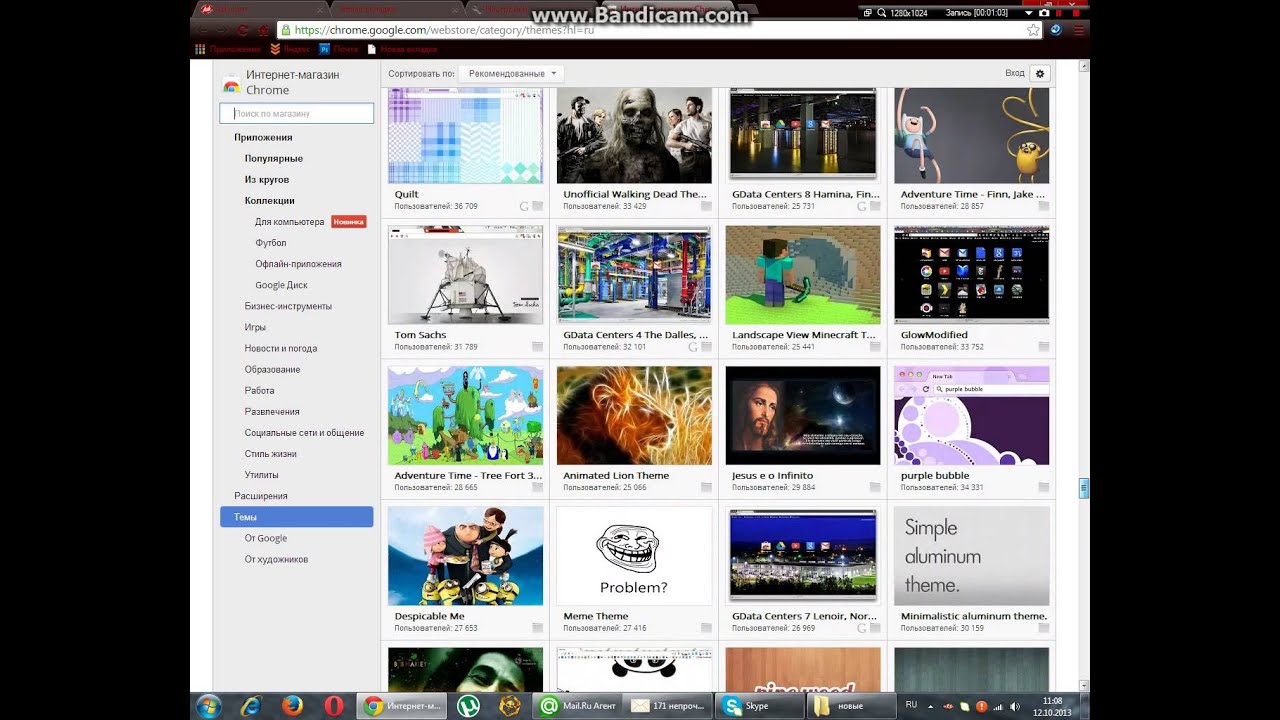Image resolution: width=1280 pixels, height=720 pixels.
Task: Open 'Офлайн-приложения' collection
Action: (298, 264)
